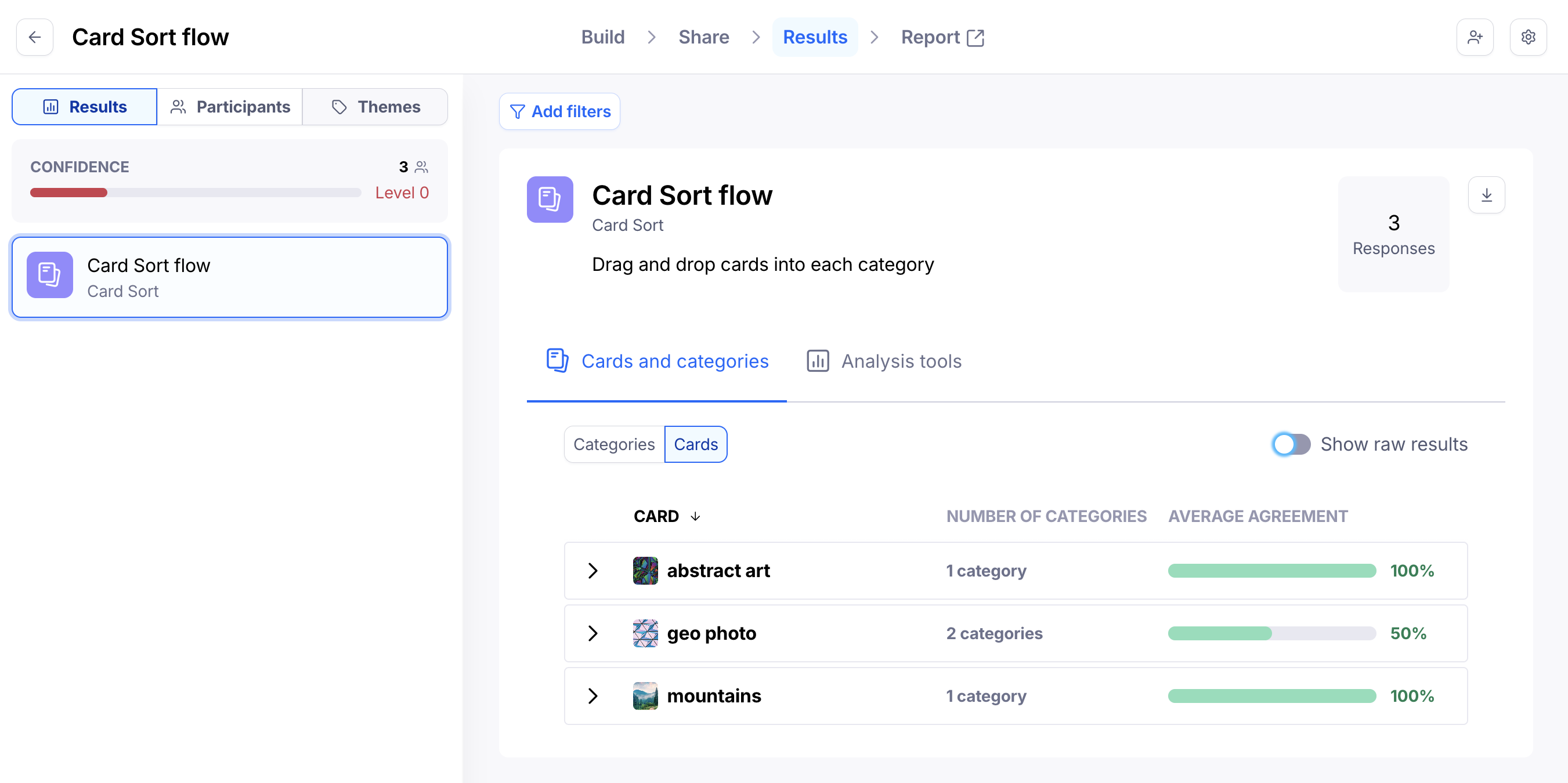Click the red confidence level bar
This screenshot has height=783, width=1568.
click(69, 193)
